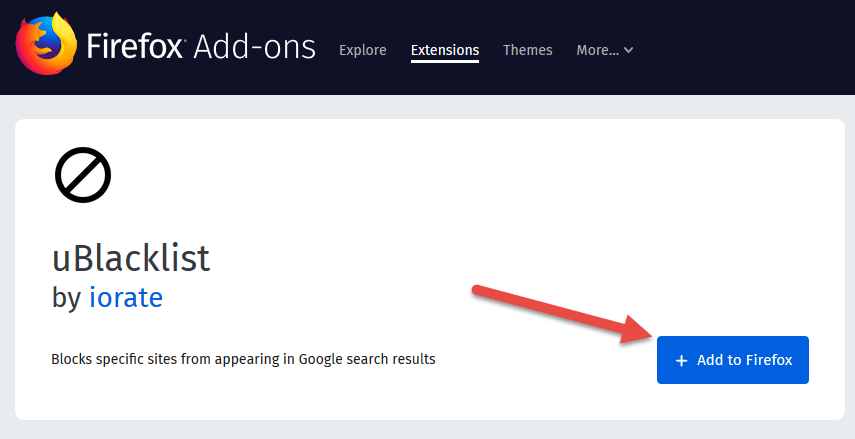Click the chevron next to More…
Screen dimensions: 855x439
tap(629, 51)
